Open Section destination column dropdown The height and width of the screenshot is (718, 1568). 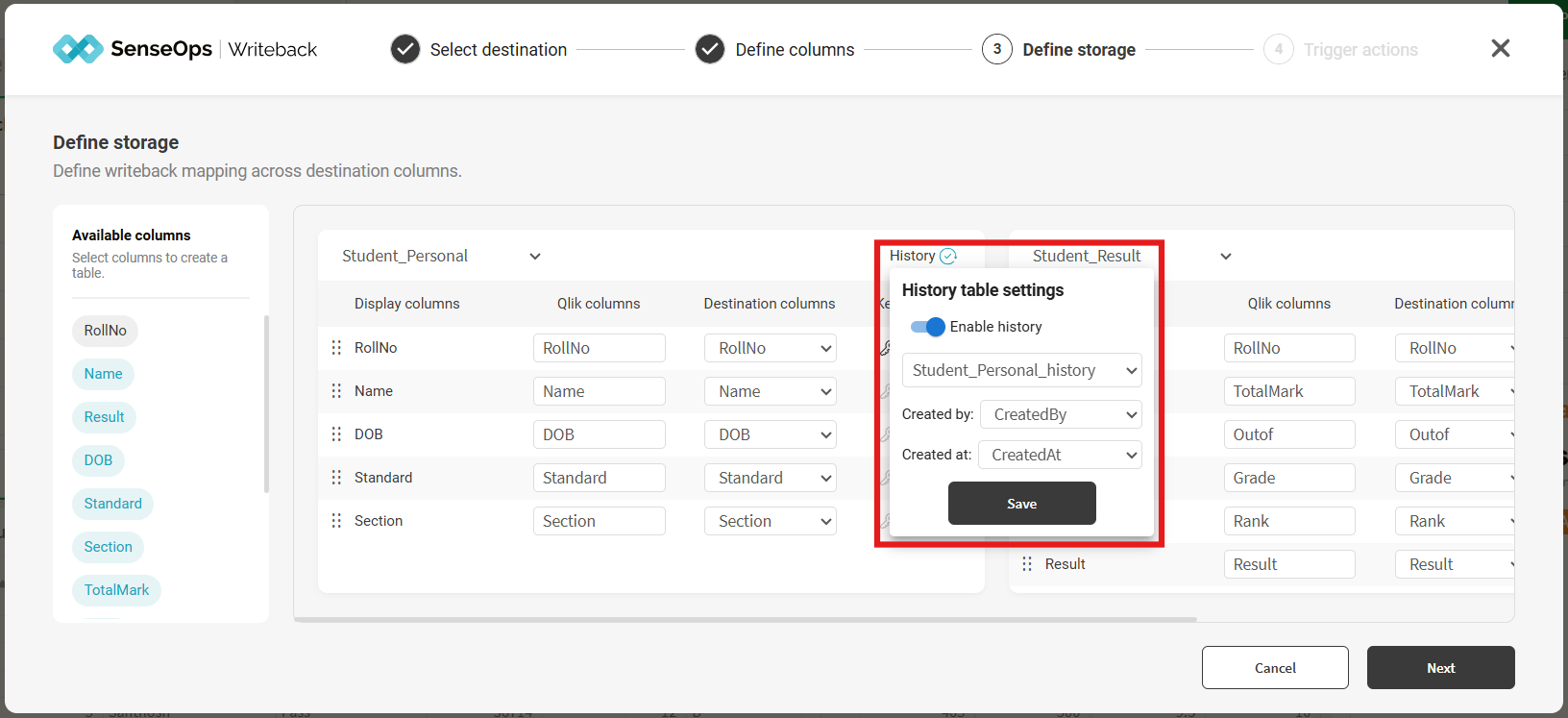tap(771, 521)
